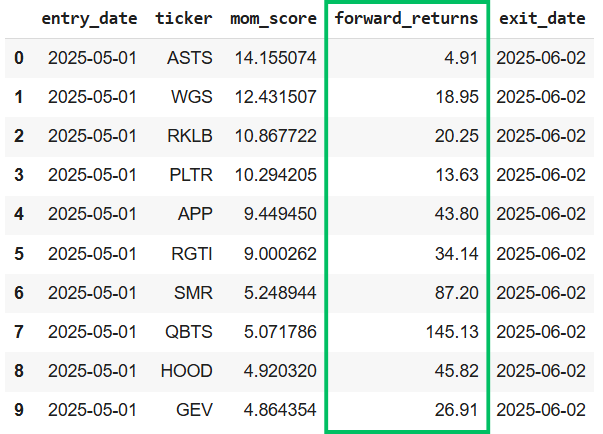Select ticker cell QBTS

click(189, 332)
